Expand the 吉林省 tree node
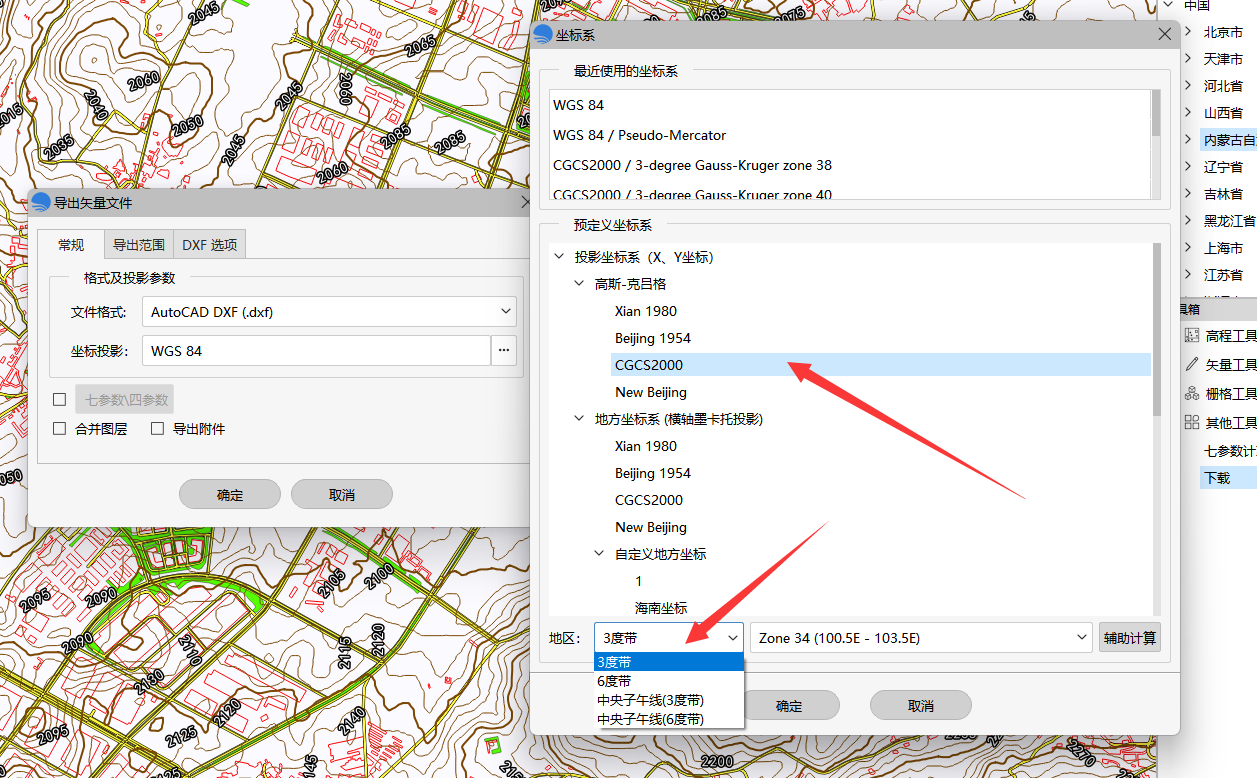1257x778 pixels. 1188,194
